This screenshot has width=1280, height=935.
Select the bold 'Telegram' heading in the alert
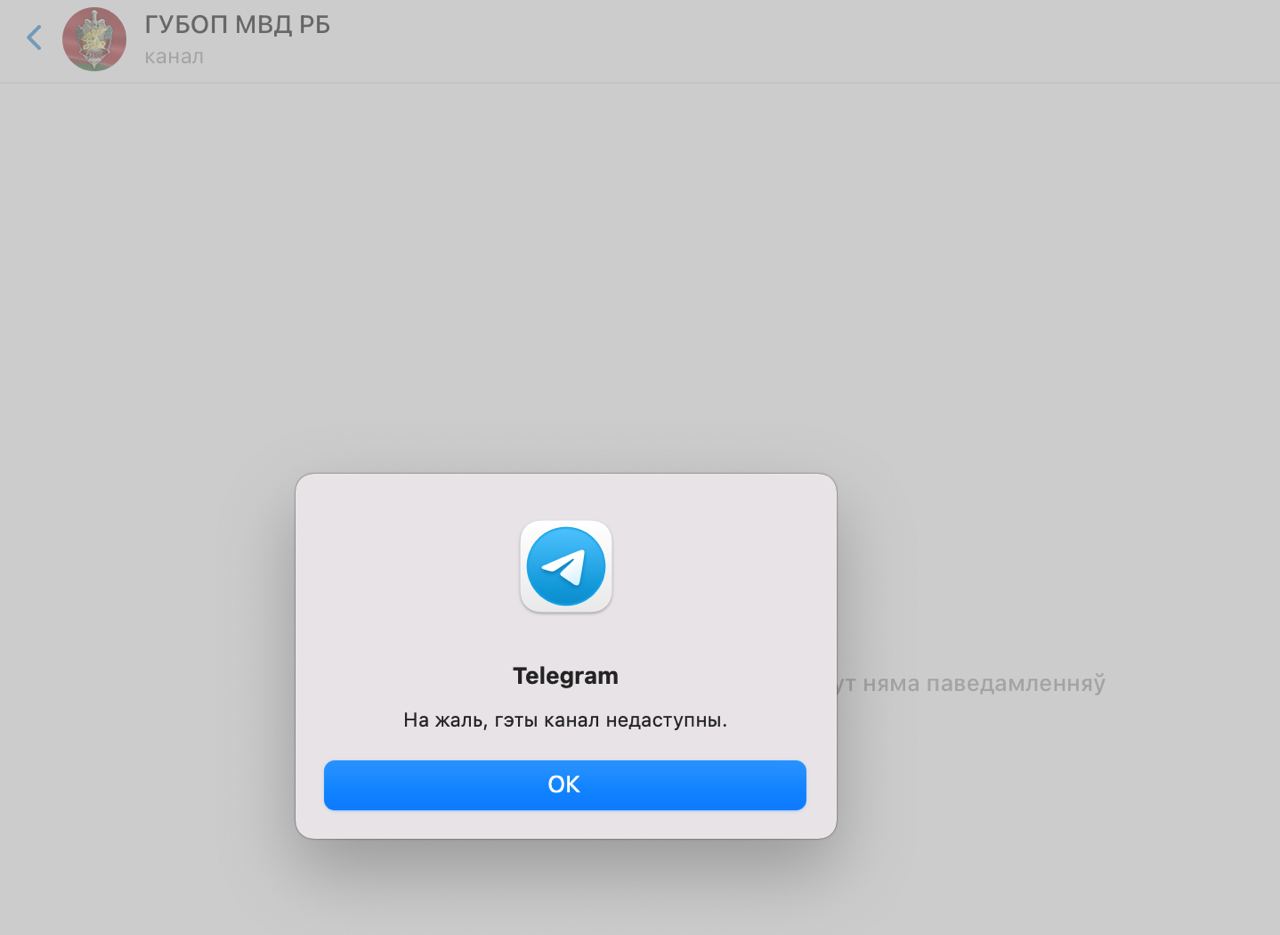tap(565, 676)
